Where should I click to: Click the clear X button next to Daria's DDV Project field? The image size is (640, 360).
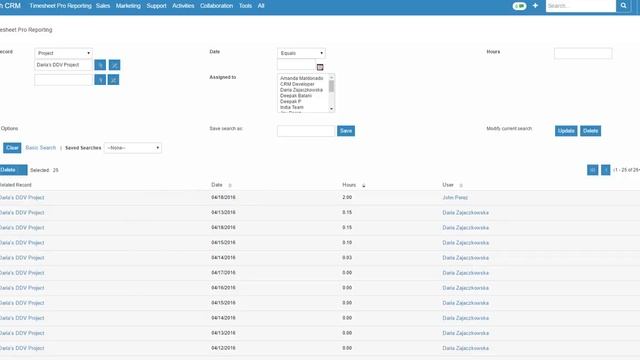pyautogui.click(x=114, y=65)
